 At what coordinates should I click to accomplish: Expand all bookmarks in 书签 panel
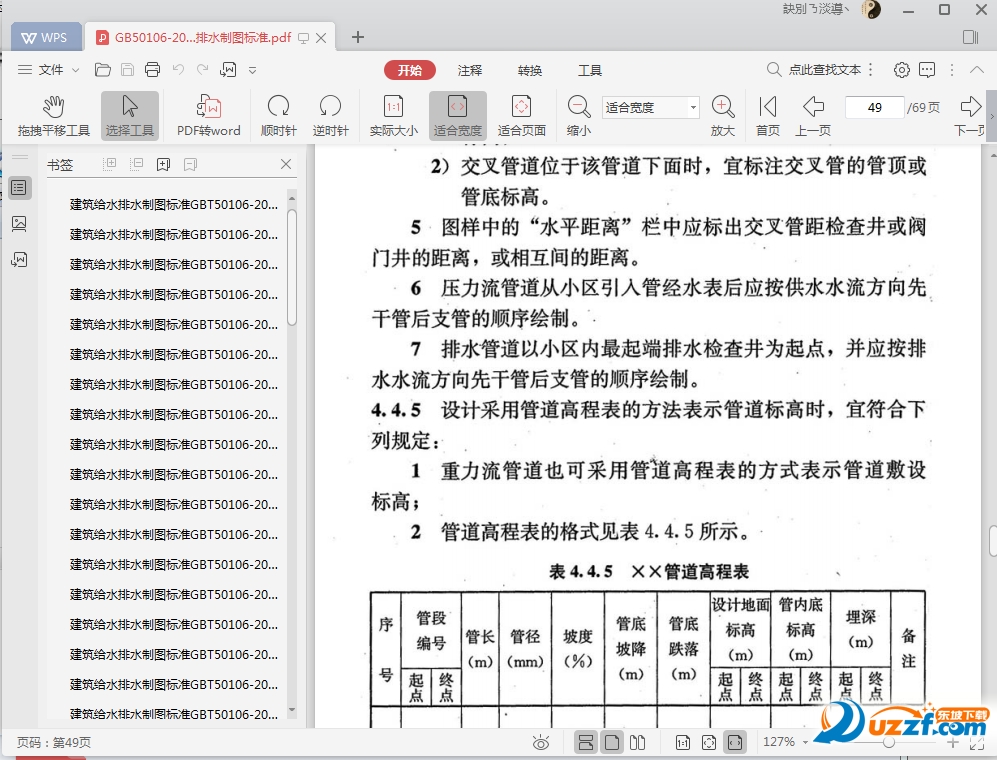pyautogui.click(x=110, y=165)
